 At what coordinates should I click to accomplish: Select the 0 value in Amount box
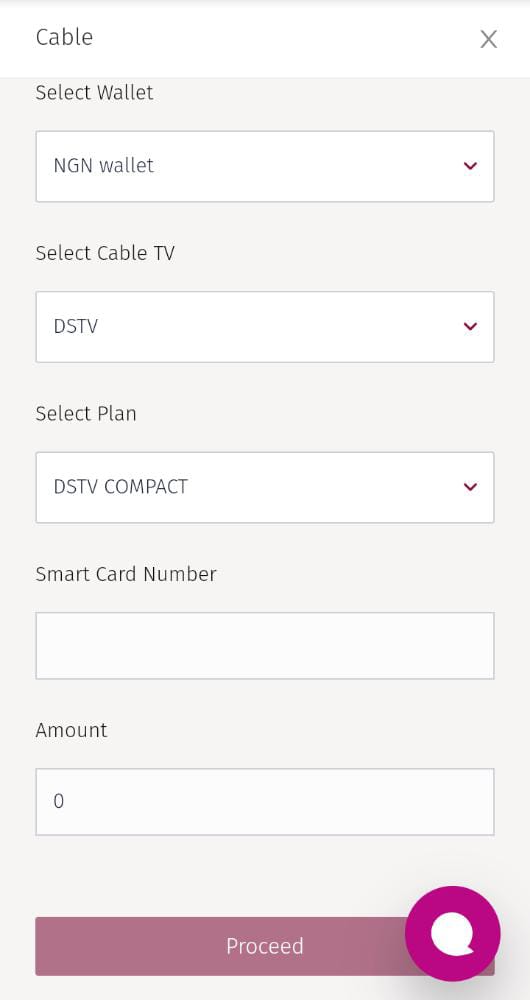coord(59,802)
